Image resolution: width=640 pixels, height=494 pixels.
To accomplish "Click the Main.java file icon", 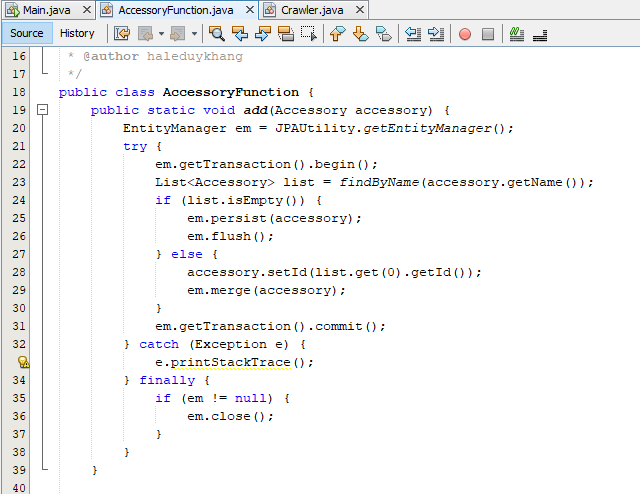I will click(x=12, y=10).
